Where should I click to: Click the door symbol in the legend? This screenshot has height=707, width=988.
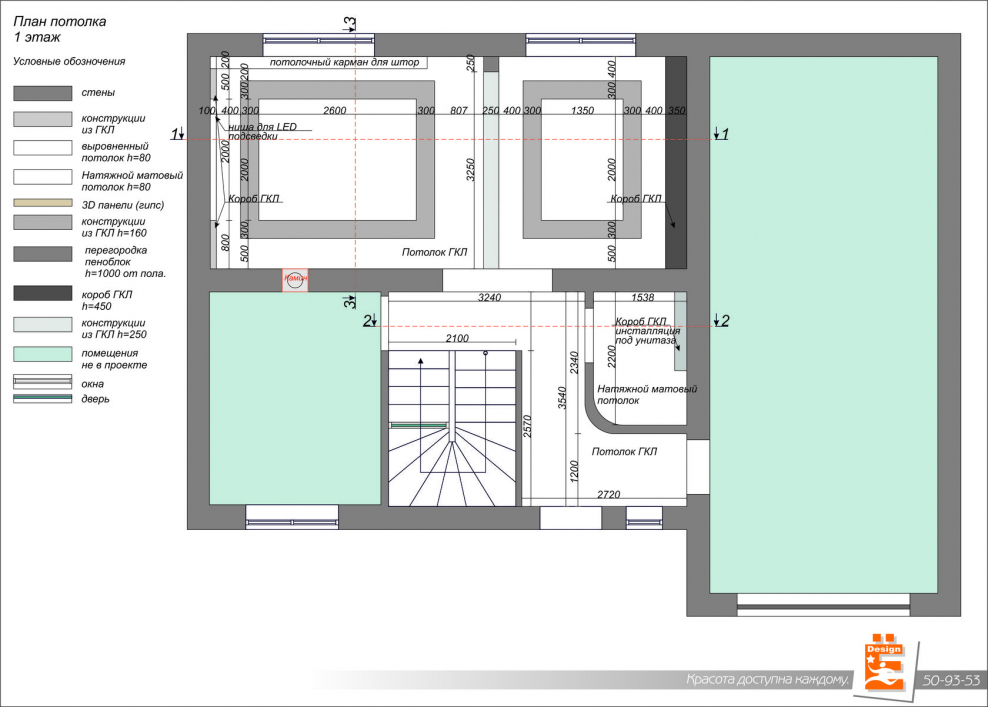click(42, 398)
